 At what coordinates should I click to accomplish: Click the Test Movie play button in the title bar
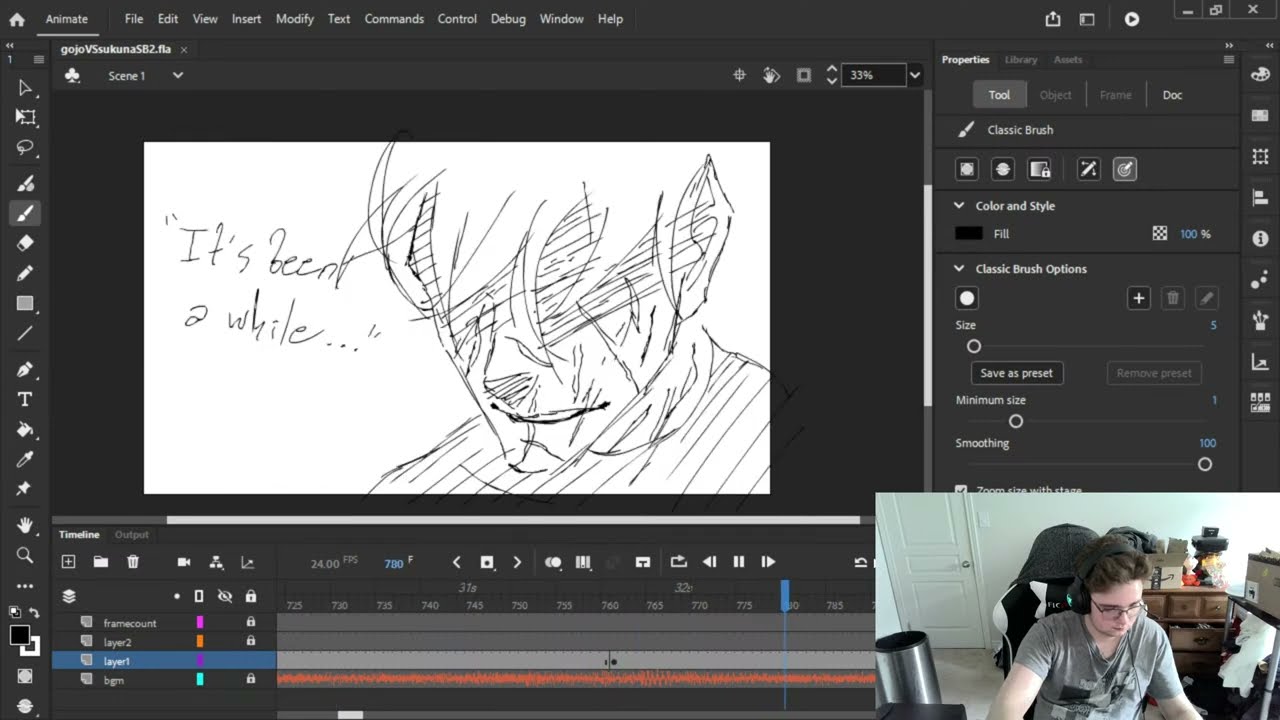1131,19
